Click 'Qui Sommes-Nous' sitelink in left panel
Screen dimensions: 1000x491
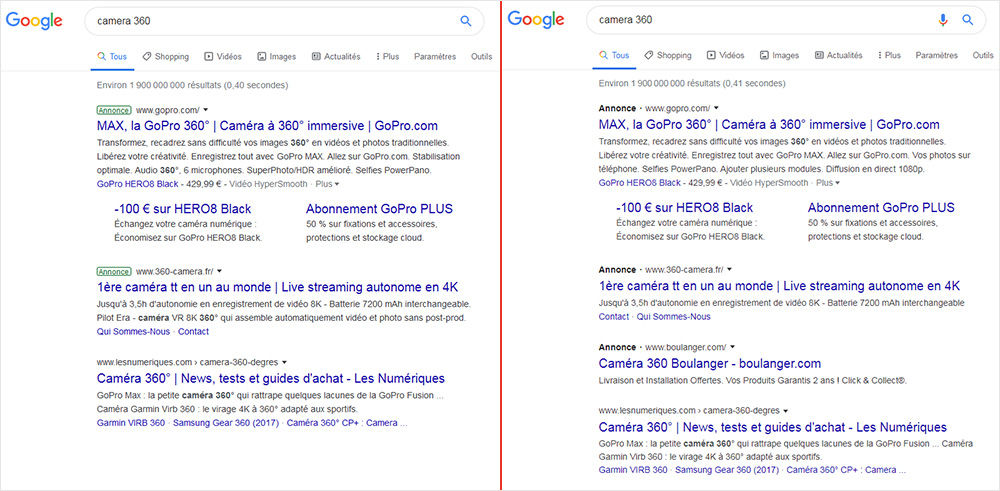[133, 332]
